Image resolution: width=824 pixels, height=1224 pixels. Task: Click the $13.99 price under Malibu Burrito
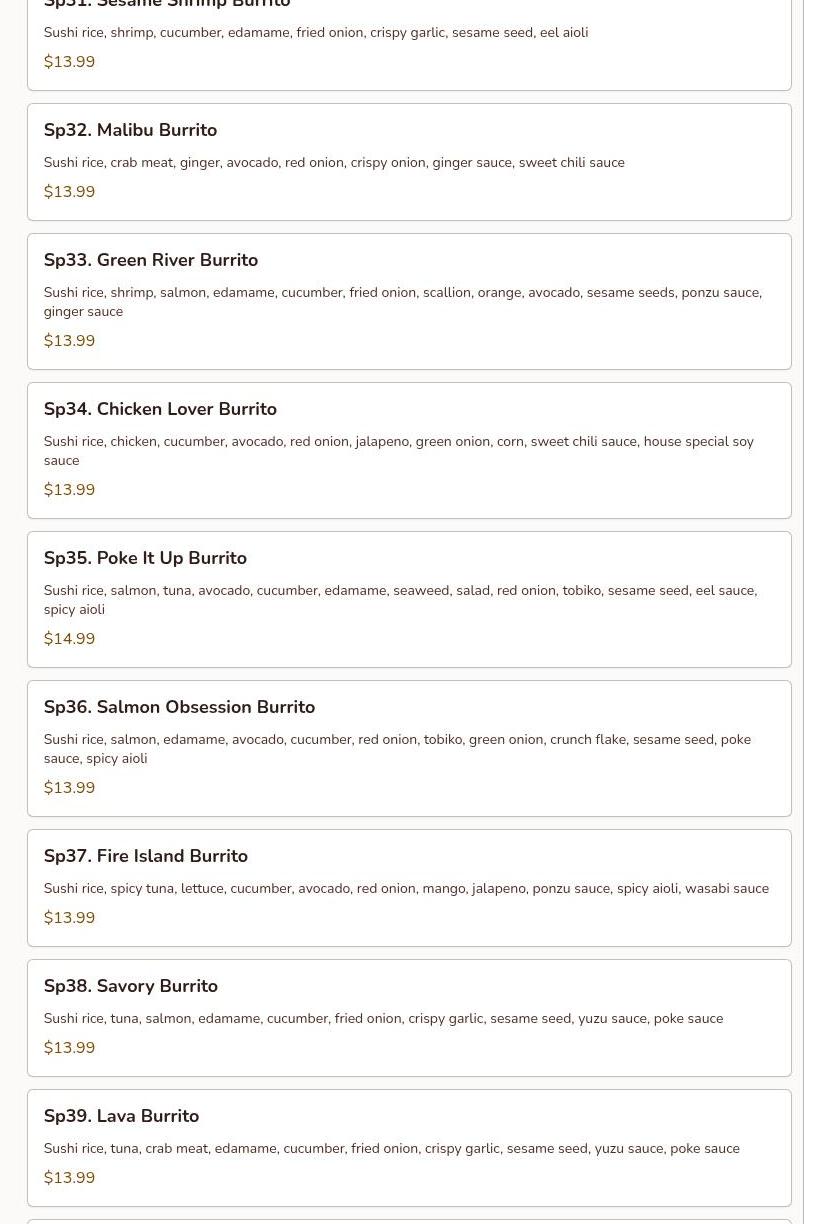(69, 192)
